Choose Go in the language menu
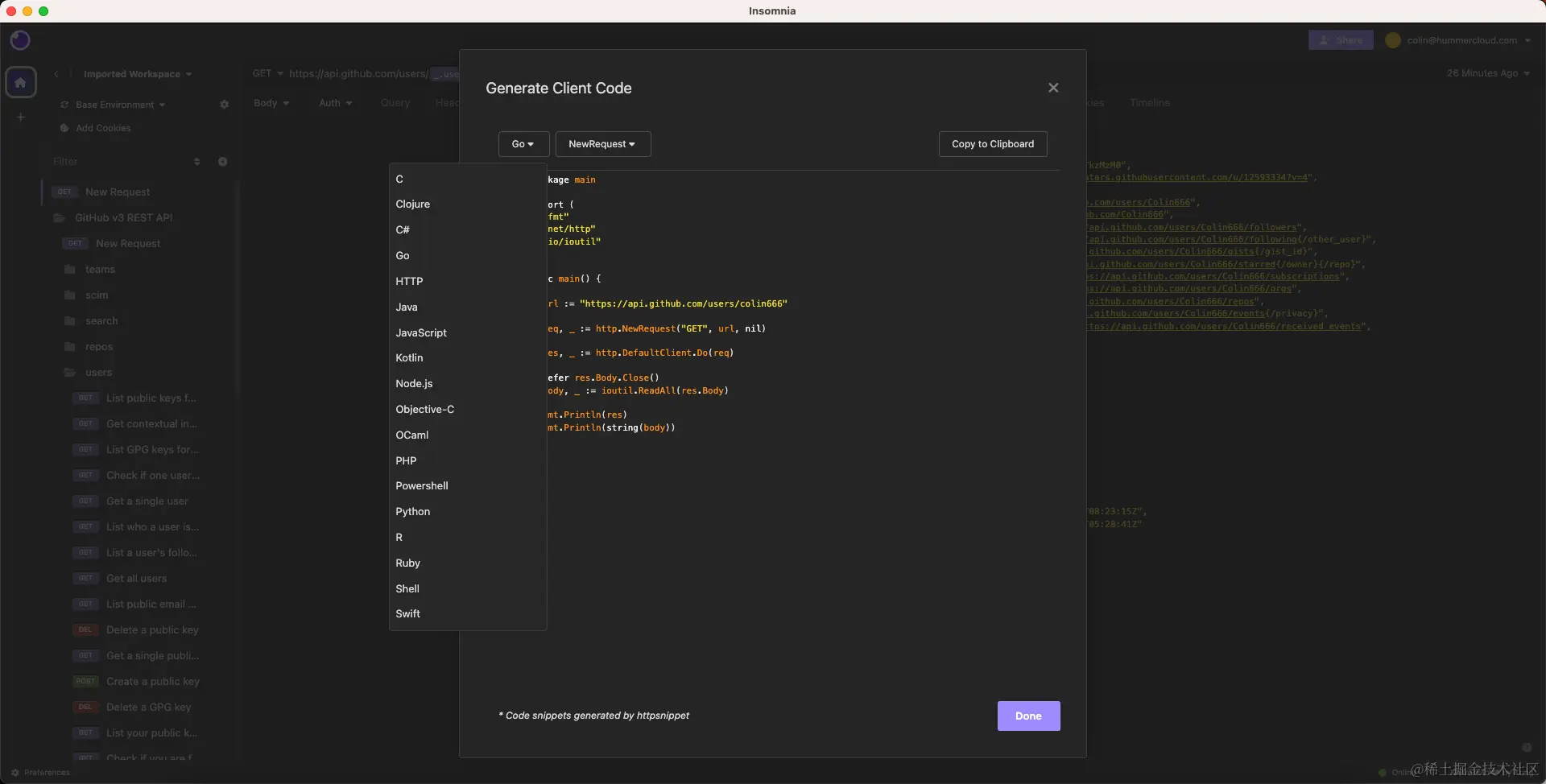Viewport: 1546px width, 784px height. pyautogui.click(x=468, y=256)
